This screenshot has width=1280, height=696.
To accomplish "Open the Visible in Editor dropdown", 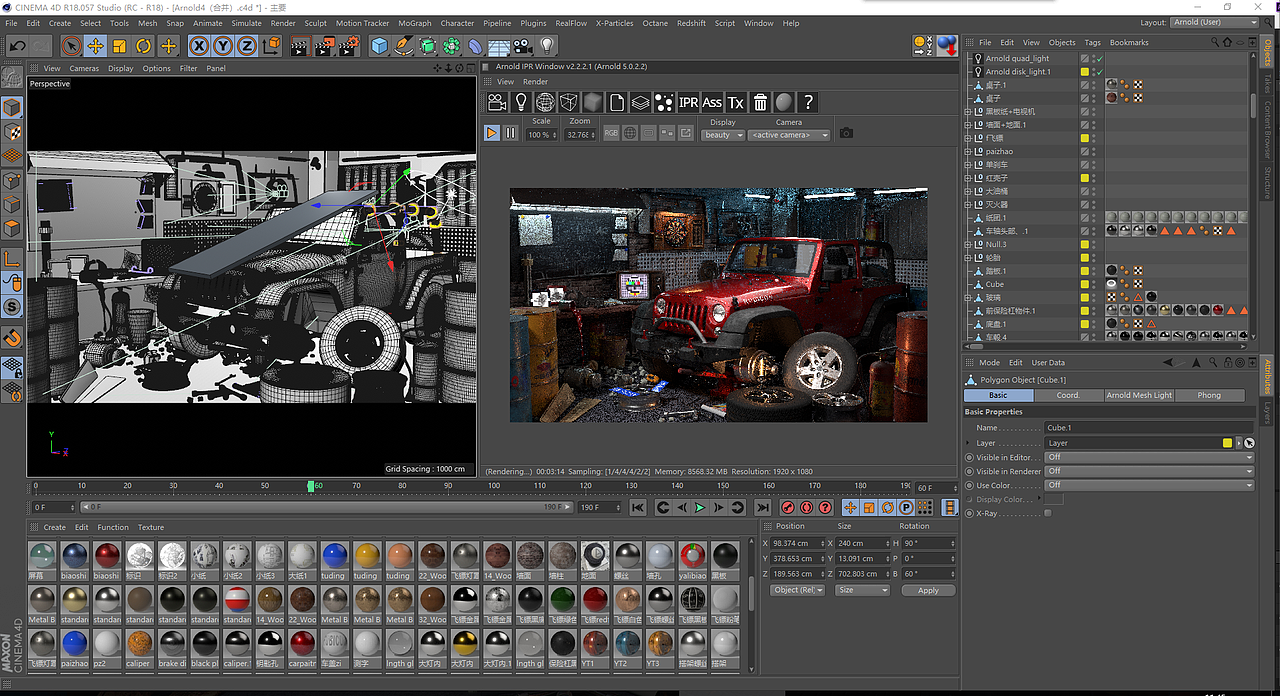I will tap(1148, 457).
